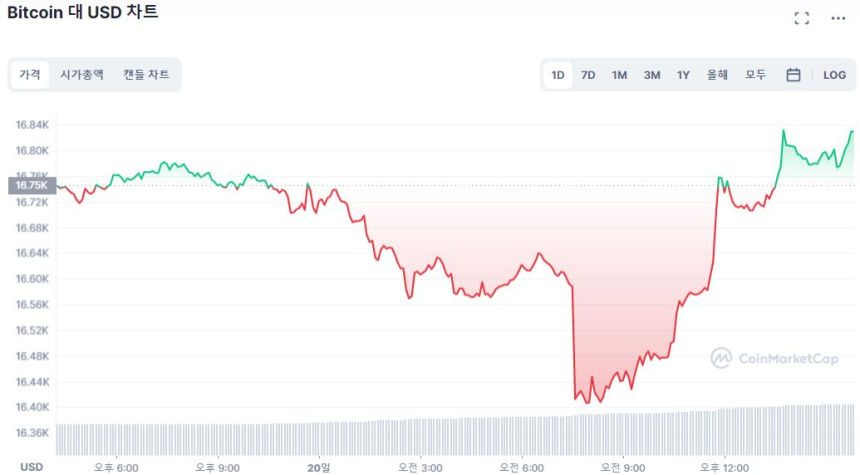
Task: Switch to the 캔들 차트 tab
Action: click(x=146, y=75)
